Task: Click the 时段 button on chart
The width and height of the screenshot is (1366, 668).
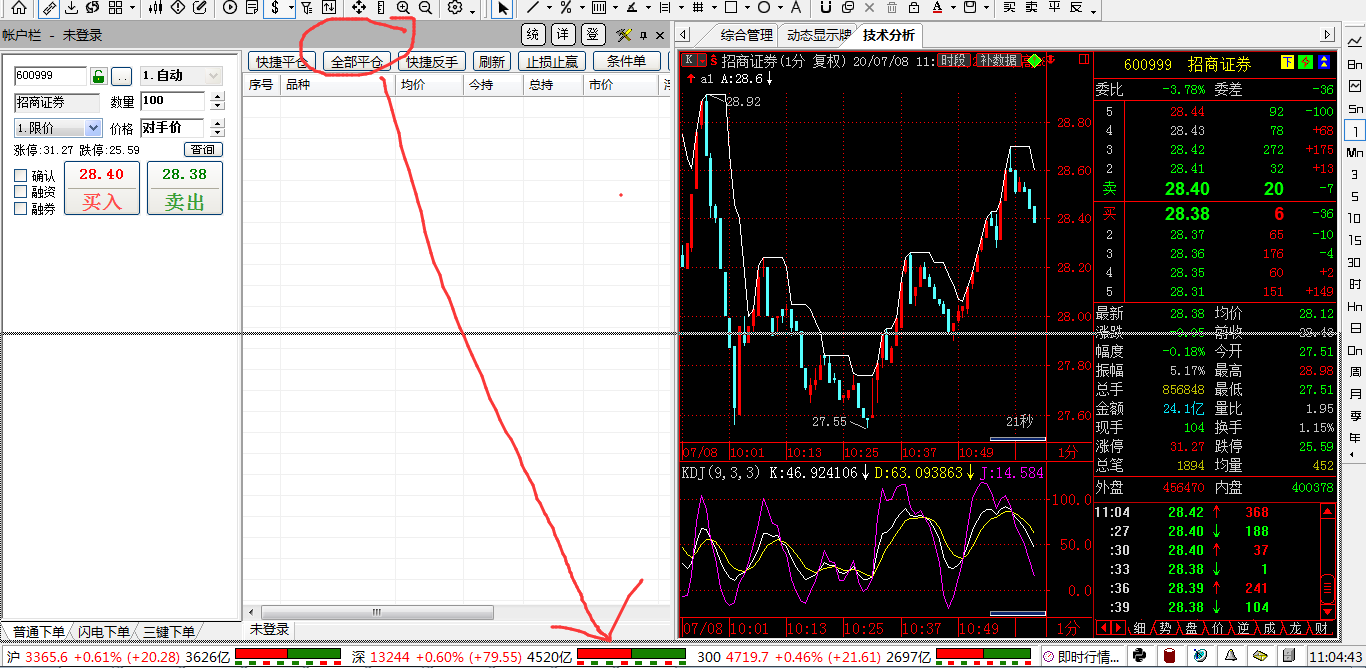Action: tap(954, 60)
